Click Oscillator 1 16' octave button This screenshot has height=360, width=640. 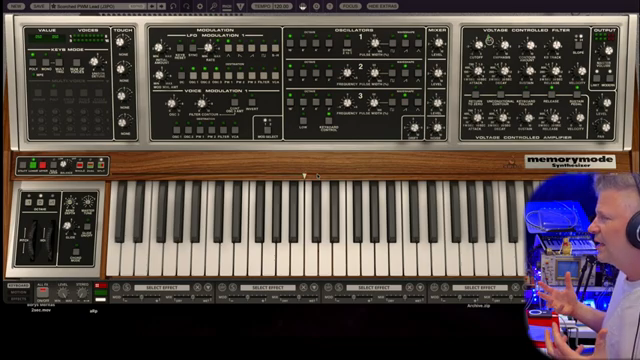click(x=290, y=43)
